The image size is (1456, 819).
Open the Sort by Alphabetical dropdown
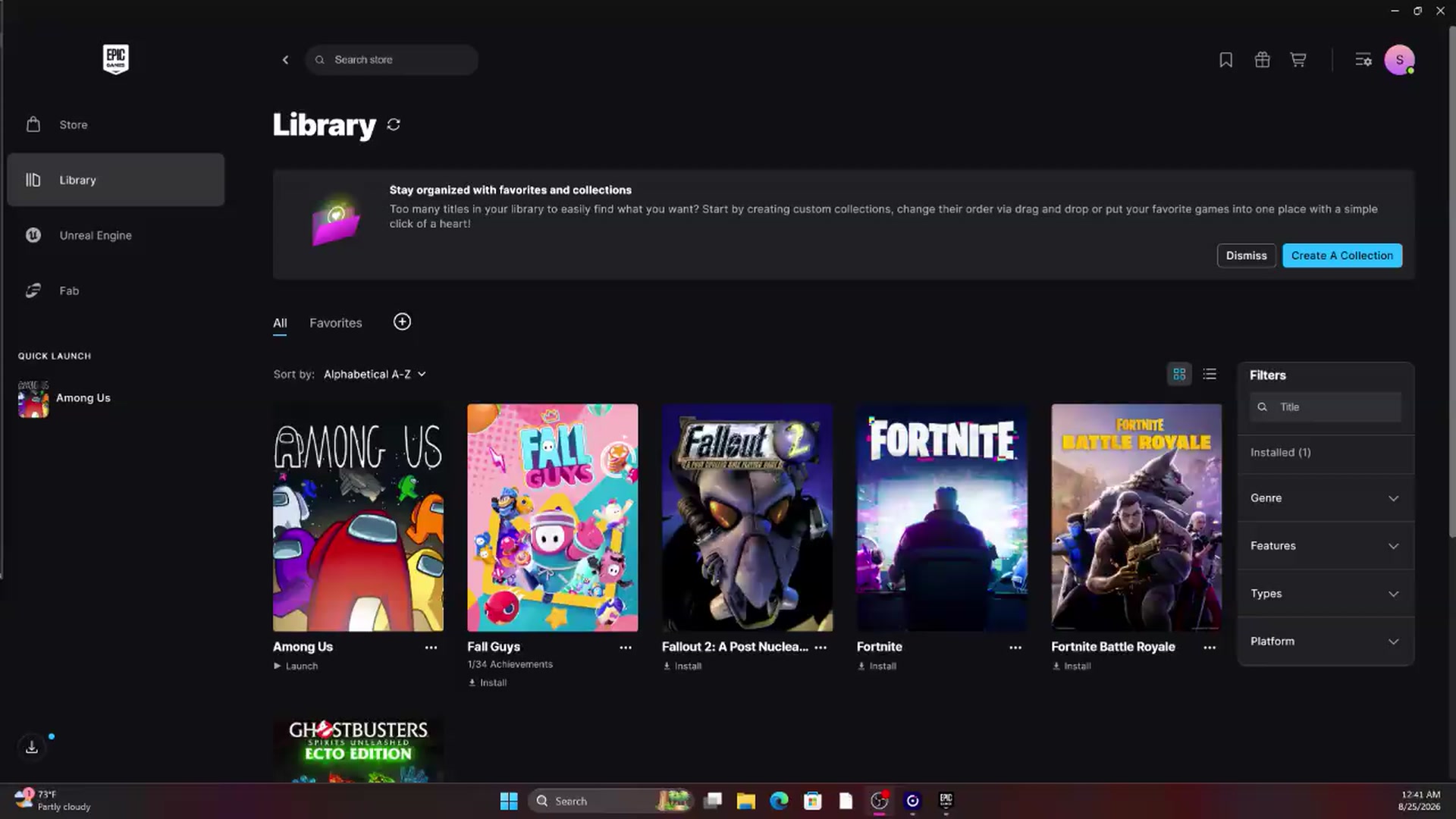pos(375,375)
